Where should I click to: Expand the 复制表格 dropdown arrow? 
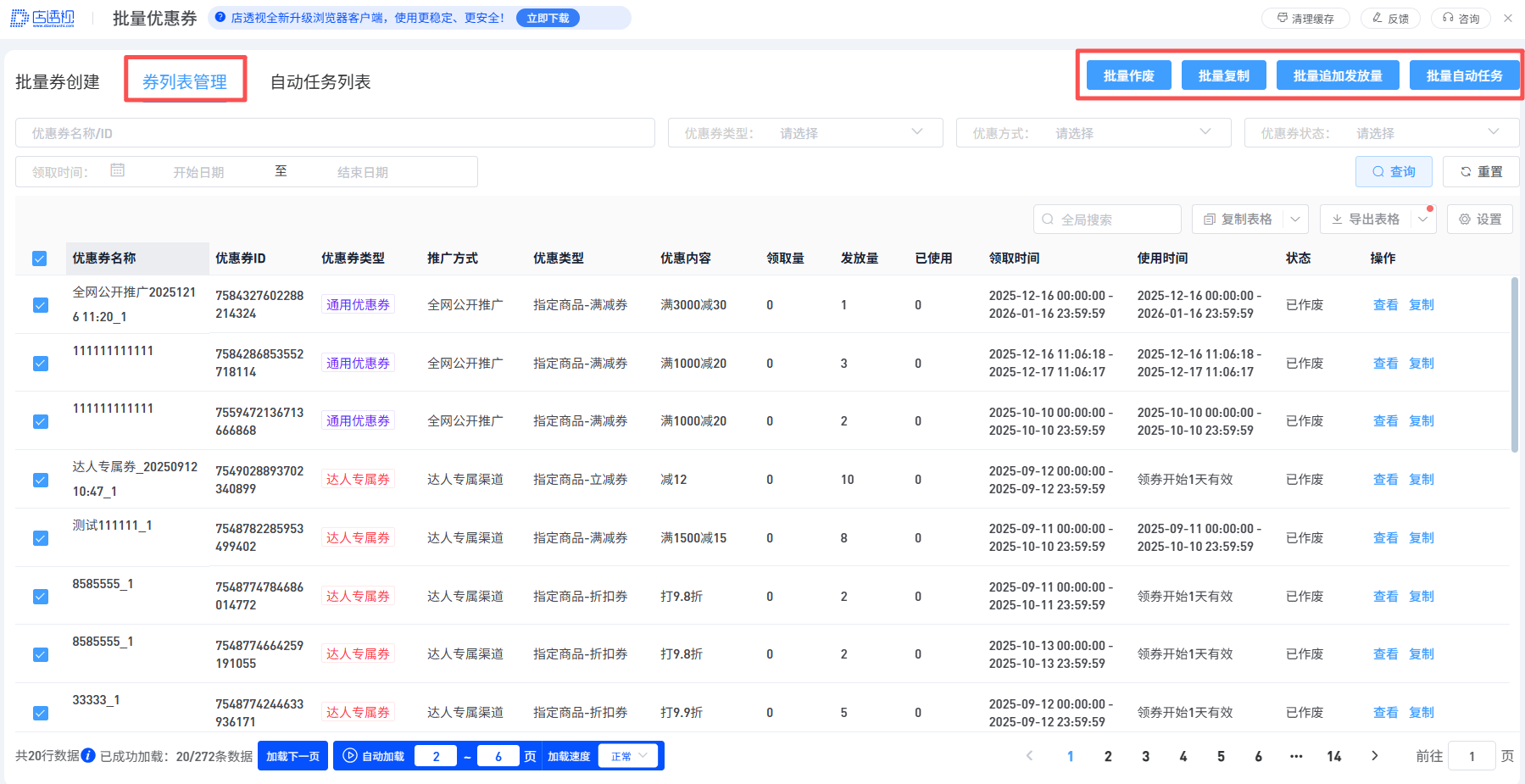click(x=1295, y=219)
